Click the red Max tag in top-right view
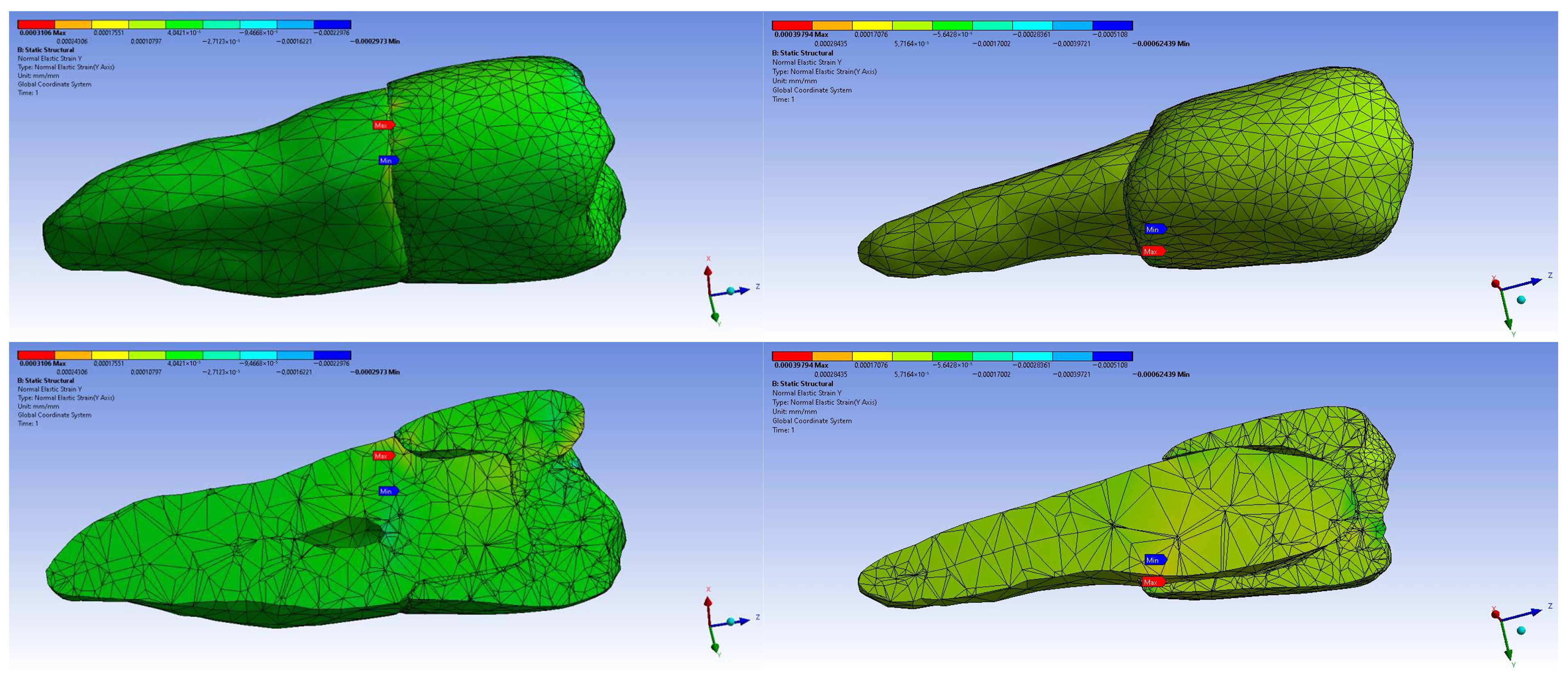1568x684 pixels. (1153, 251)
